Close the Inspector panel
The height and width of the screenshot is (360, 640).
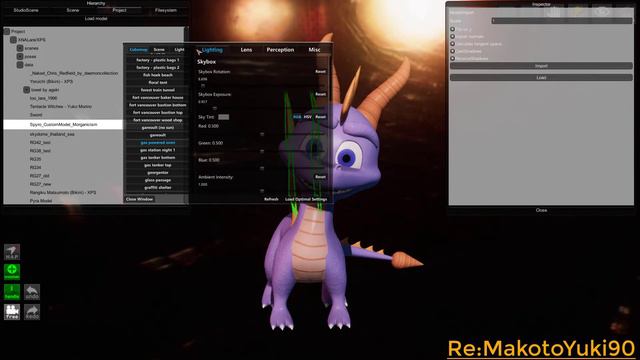(541, 210)
